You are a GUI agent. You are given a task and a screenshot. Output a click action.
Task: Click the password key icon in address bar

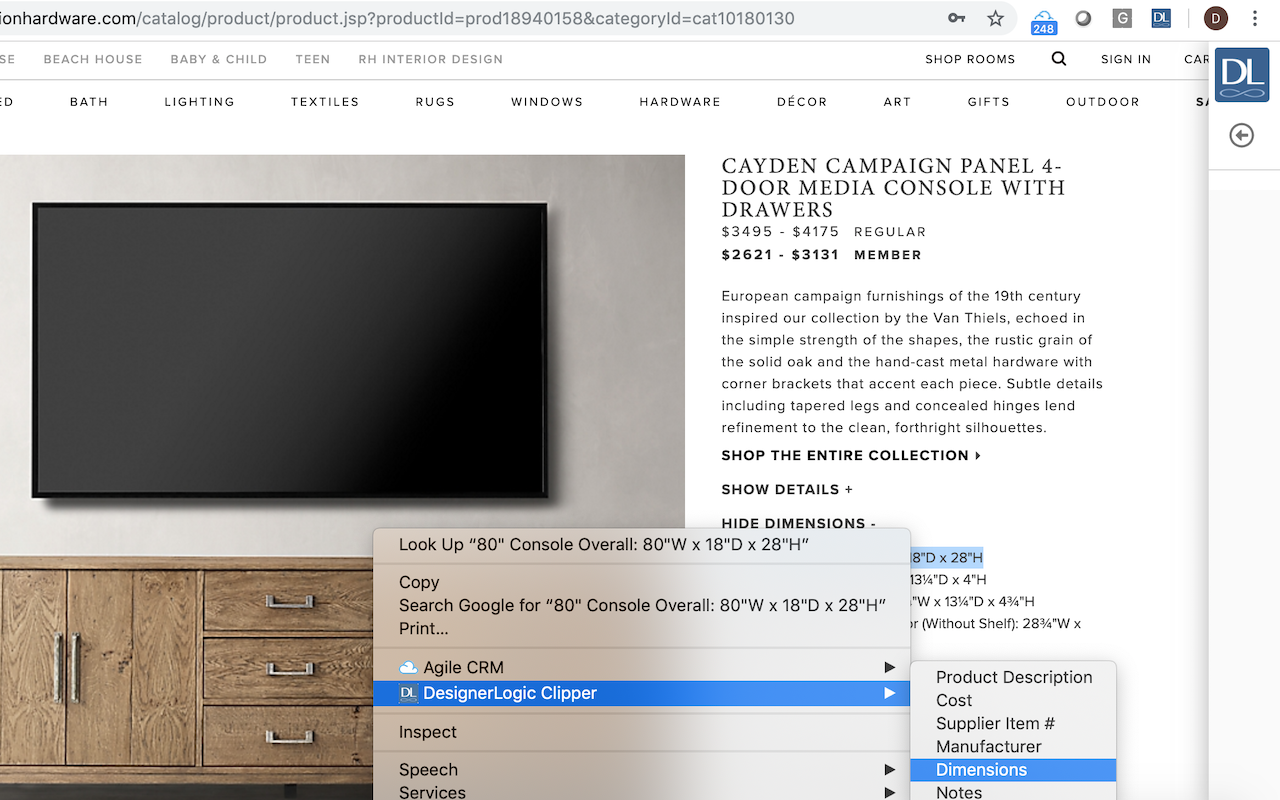(957, 18)
